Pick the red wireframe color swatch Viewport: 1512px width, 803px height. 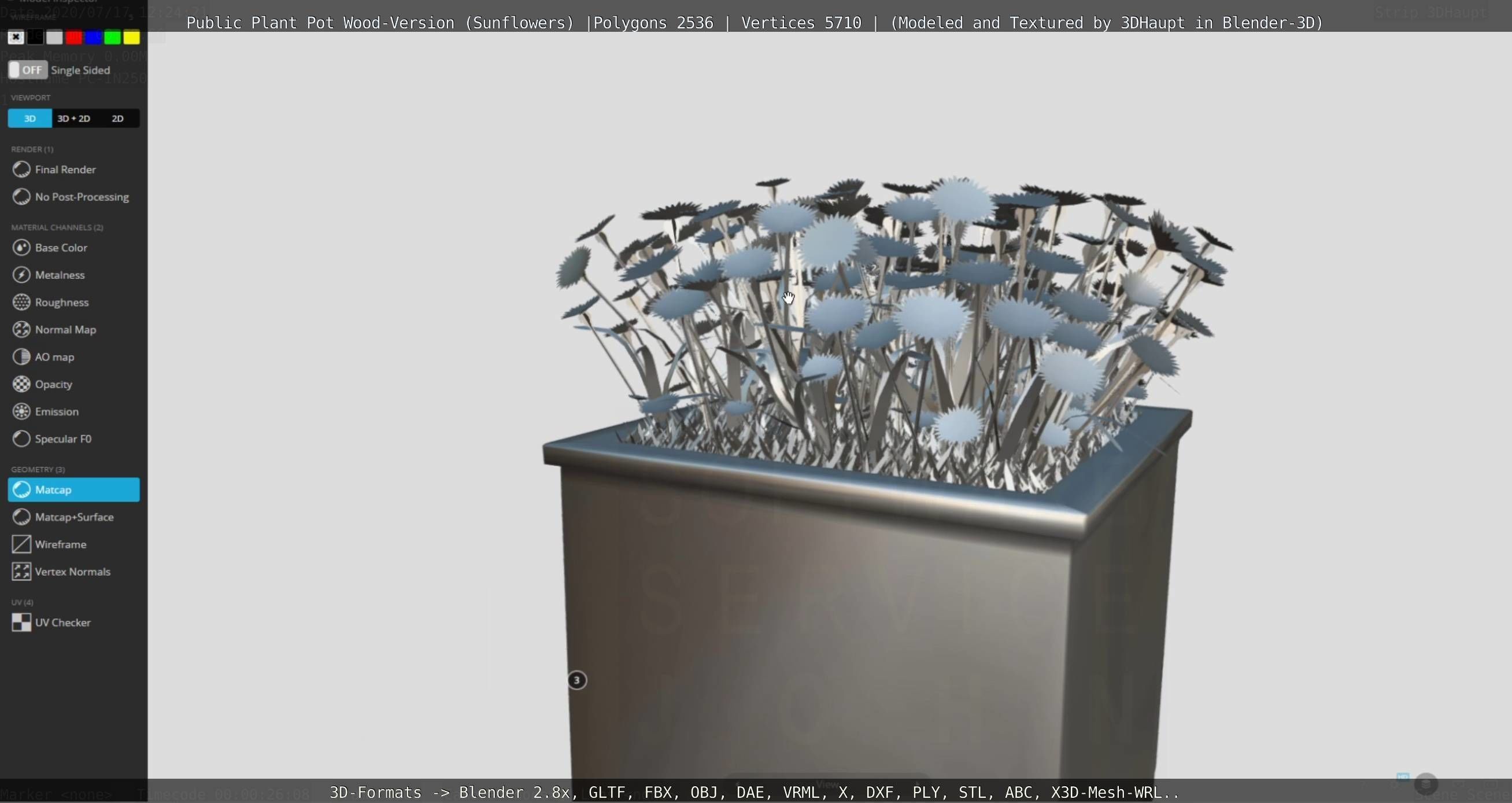[x=74, y=38]
